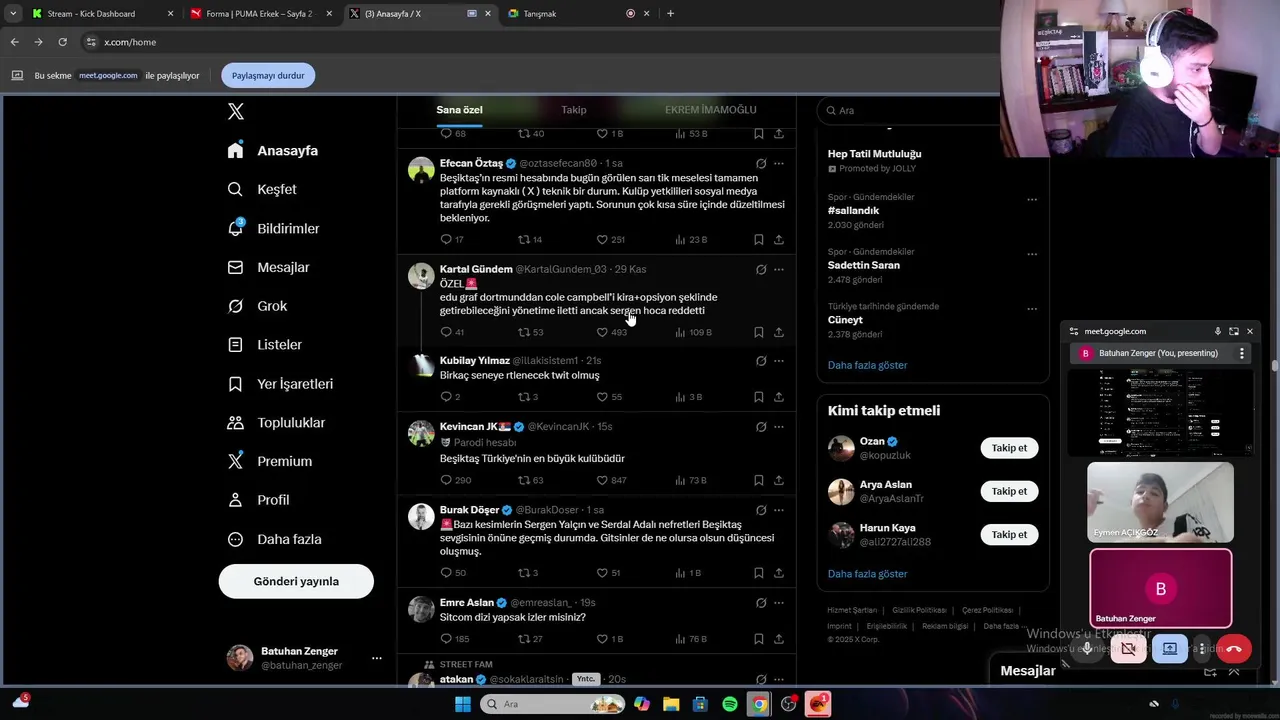Open account menu next to Batuhan Zenger
This screenshot has height=720, width=1280.
click(377, 658)
